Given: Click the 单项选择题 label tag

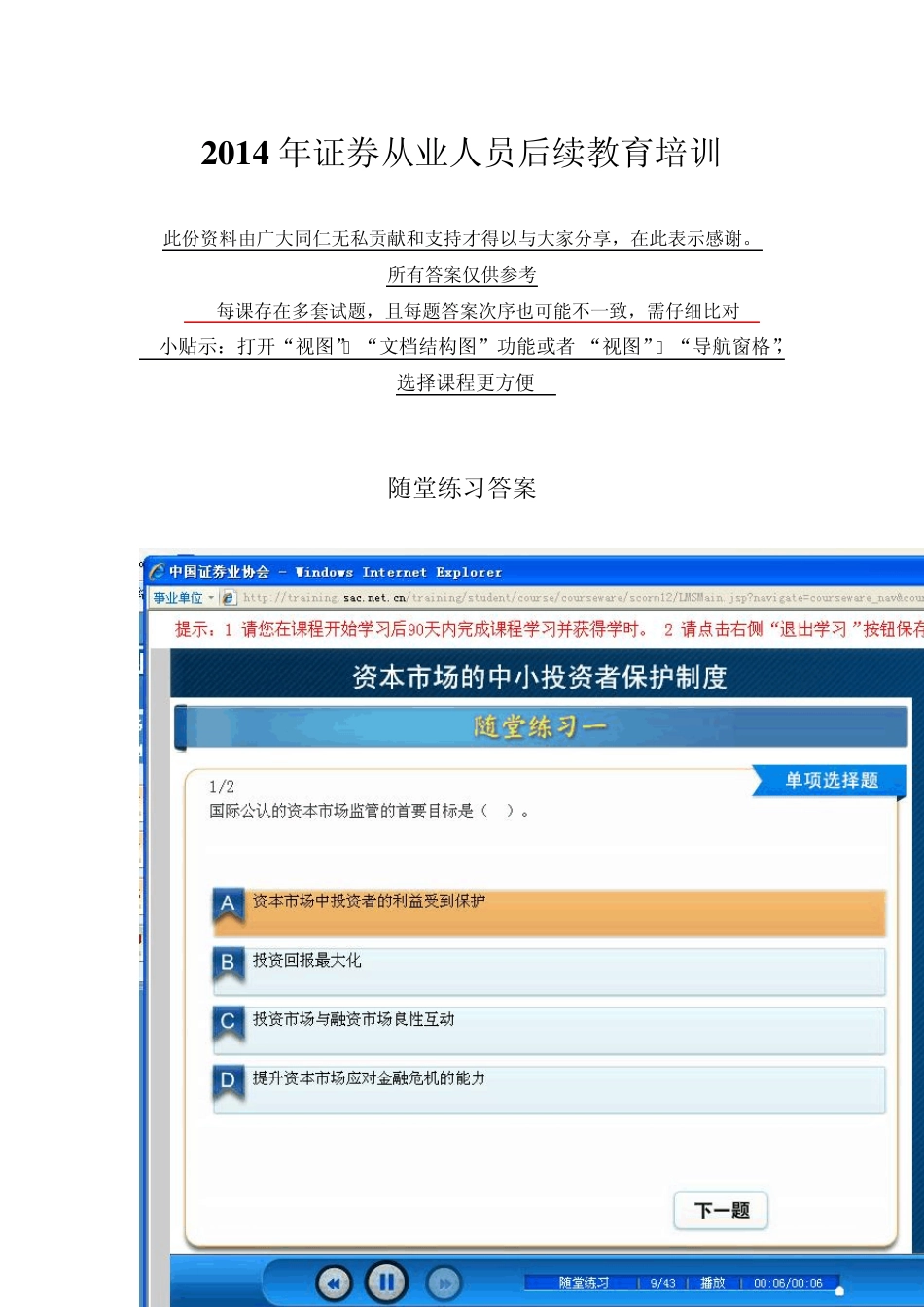Looking at the screenshot, I should pos(832,780).
